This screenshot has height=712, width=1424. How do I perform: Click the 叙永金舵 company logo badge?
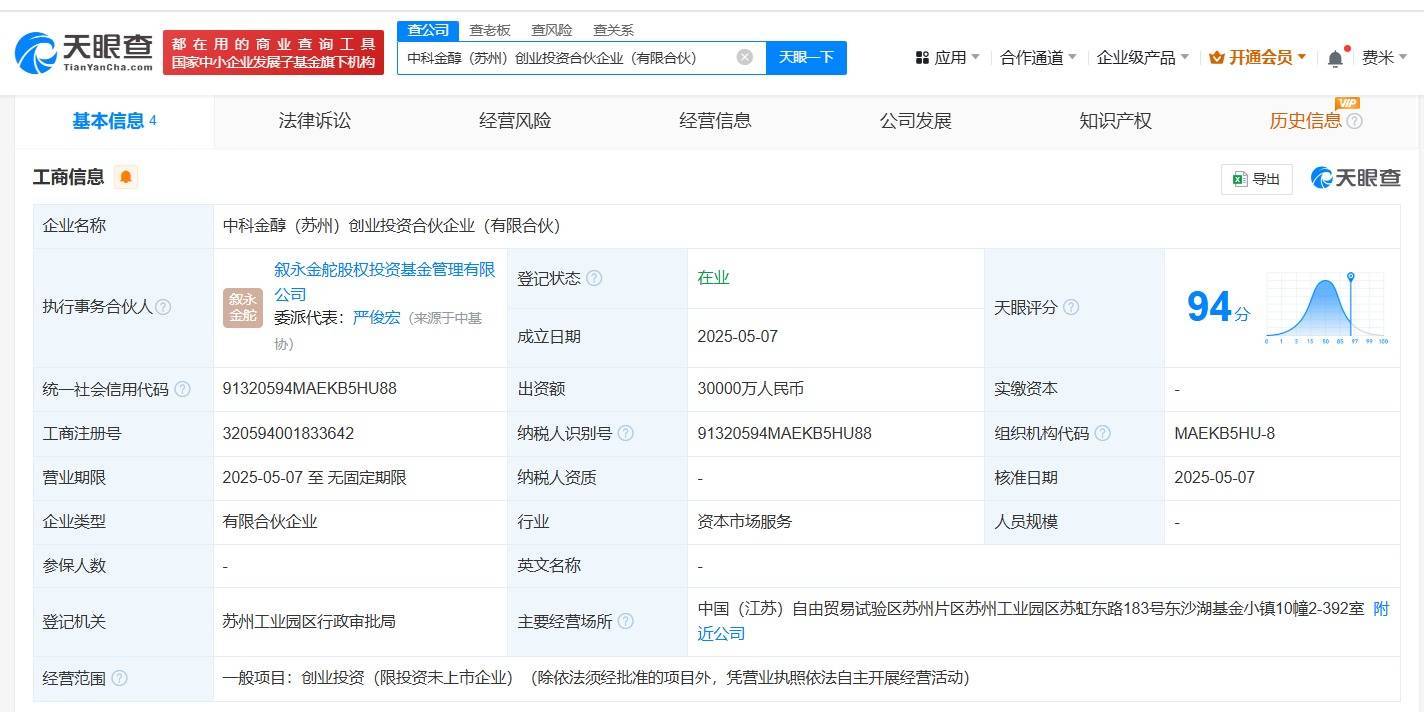click(243, 307)
